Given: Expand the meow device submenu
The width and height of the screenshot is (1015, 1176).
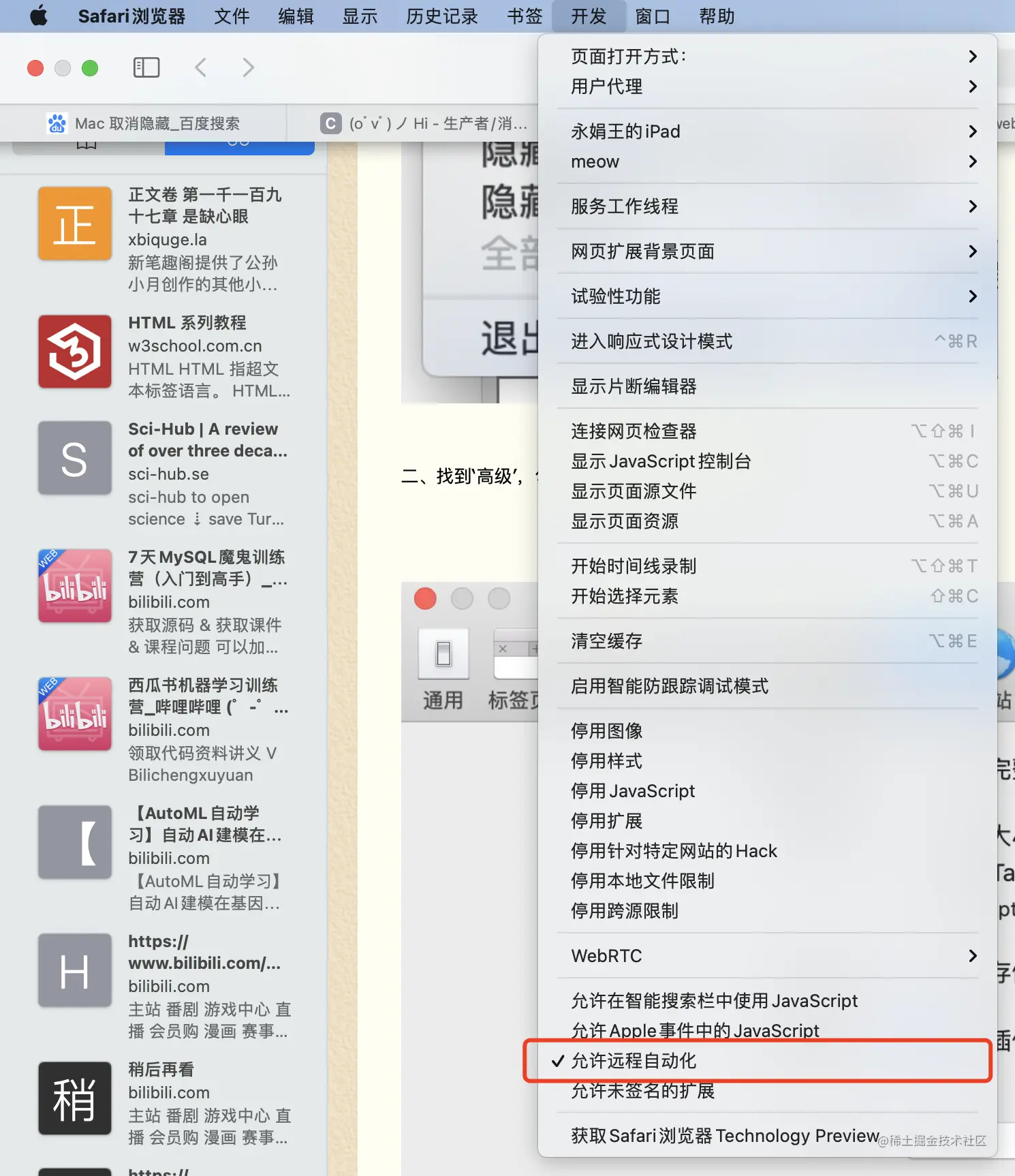Looking at the screenshot, I should [768, 161].
